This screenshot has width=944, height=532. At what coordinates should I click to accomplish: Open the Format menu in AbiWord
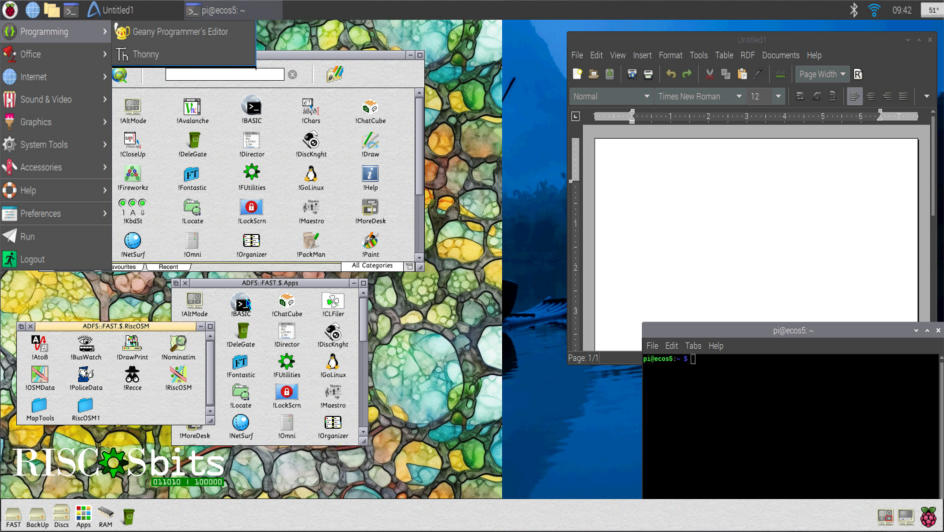tap(670, 55)
